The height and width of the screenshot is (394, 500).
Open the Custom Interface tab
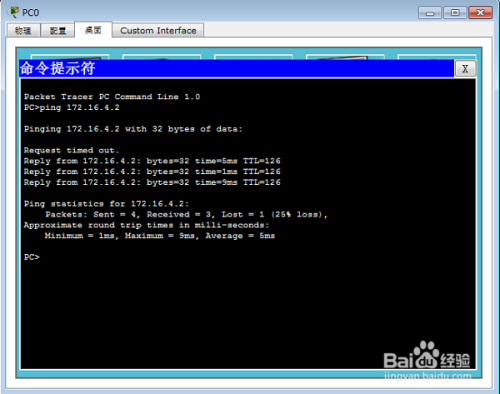pos(158,31)
